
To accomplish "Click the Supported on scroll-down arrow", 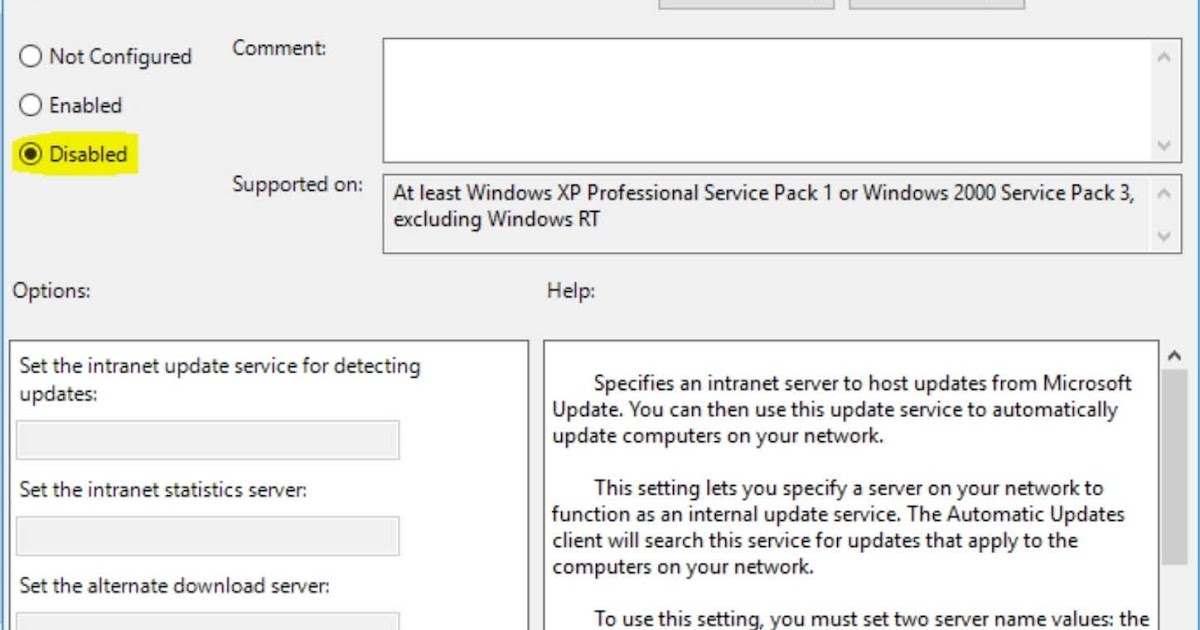I will (1163, 238).
